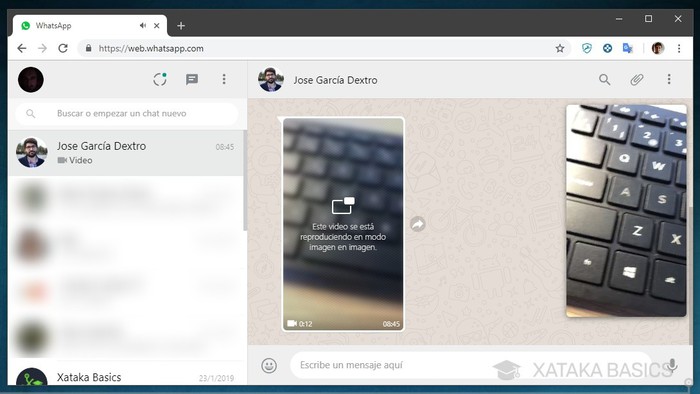This screenshot has height=394, width=700.
Task: Open the Google Translate extension
Action: coord(628,48)
